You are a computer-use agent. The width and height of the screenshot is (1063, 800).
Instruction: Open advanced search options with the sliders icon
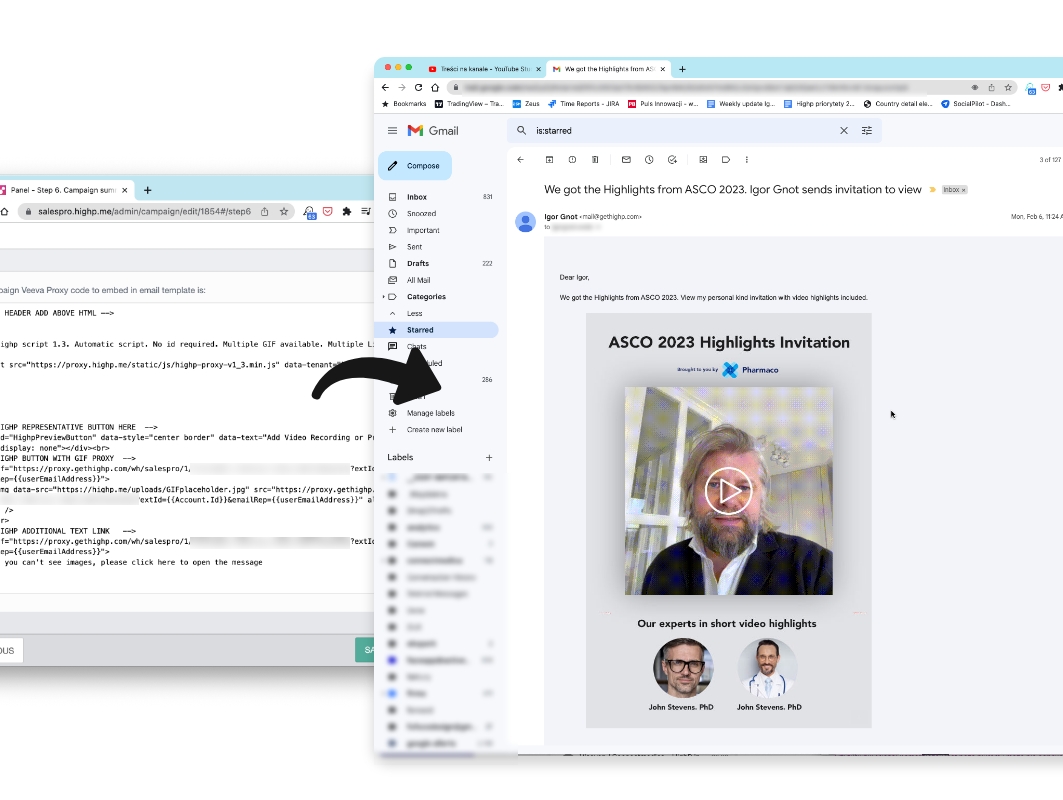click(867, 130)
